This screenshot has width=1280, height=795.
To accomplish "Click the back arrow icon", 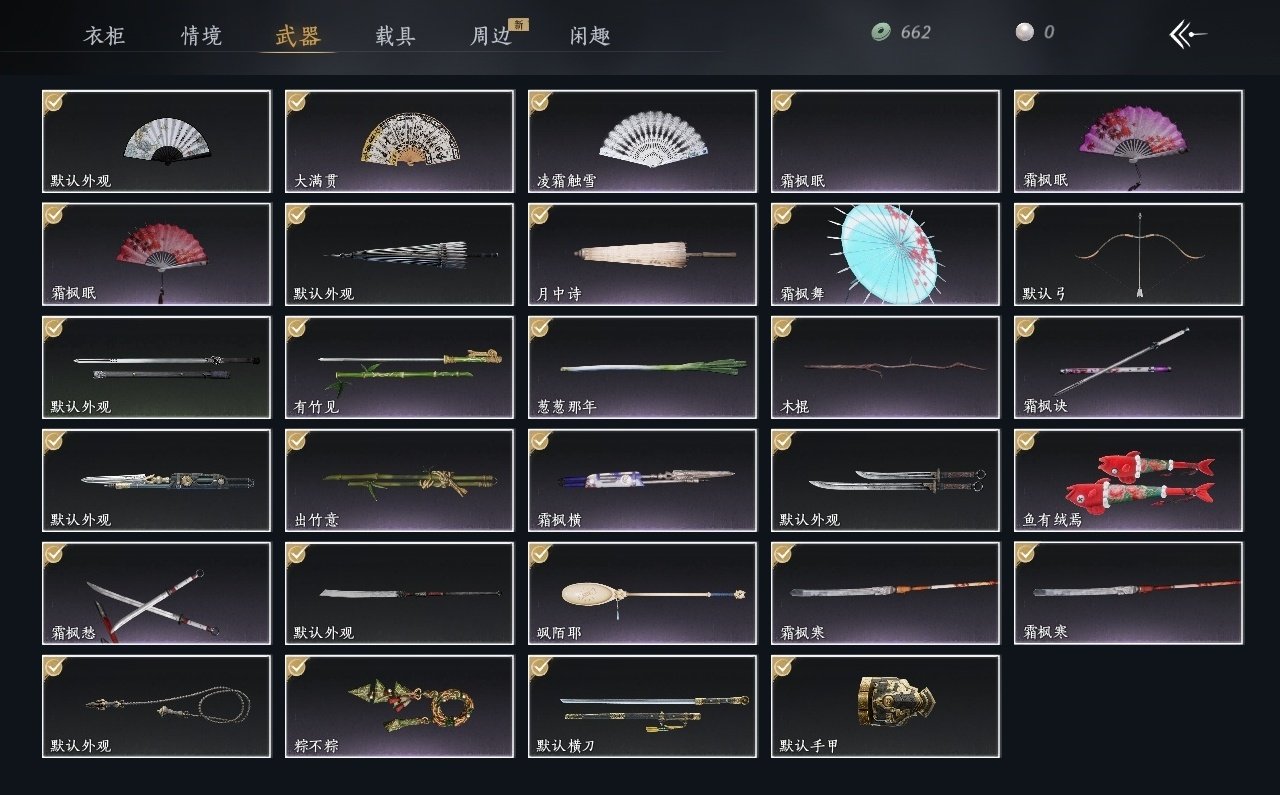I will tap(1187, 34).
